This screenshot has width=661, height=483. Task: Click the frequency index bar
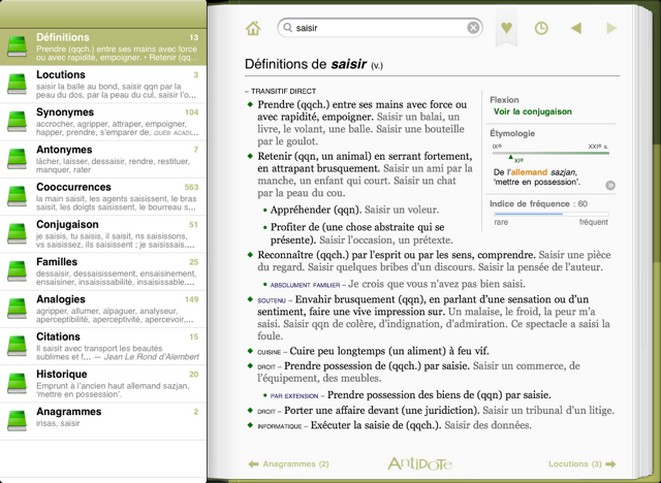pos(551,214)
